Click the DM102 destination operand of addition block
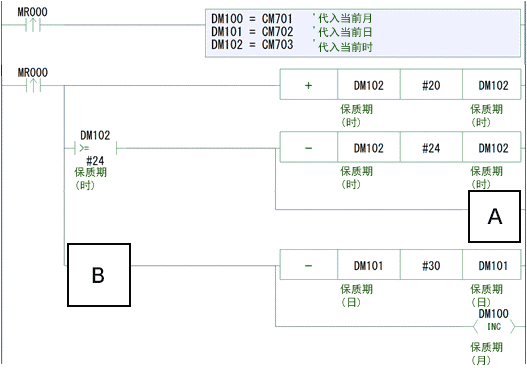The image size is (527, 368). (492, 85)
